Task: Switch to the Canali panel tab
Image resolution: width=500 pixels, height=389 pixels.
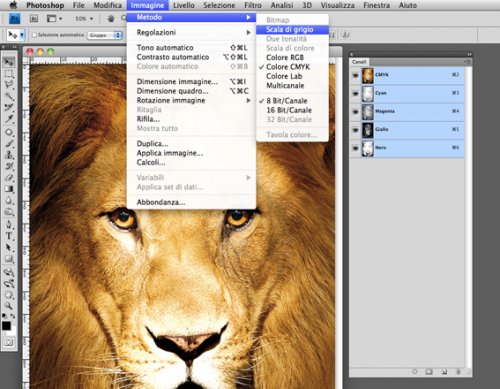Action: (359, 62)
